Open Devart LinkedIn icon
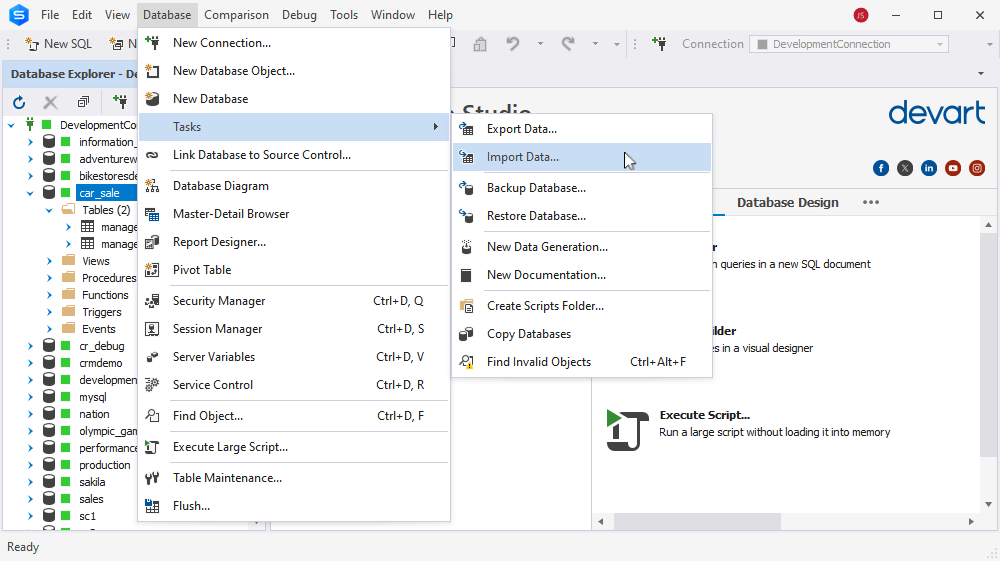This screenshot has height=561, width=1000. (929, 168)
